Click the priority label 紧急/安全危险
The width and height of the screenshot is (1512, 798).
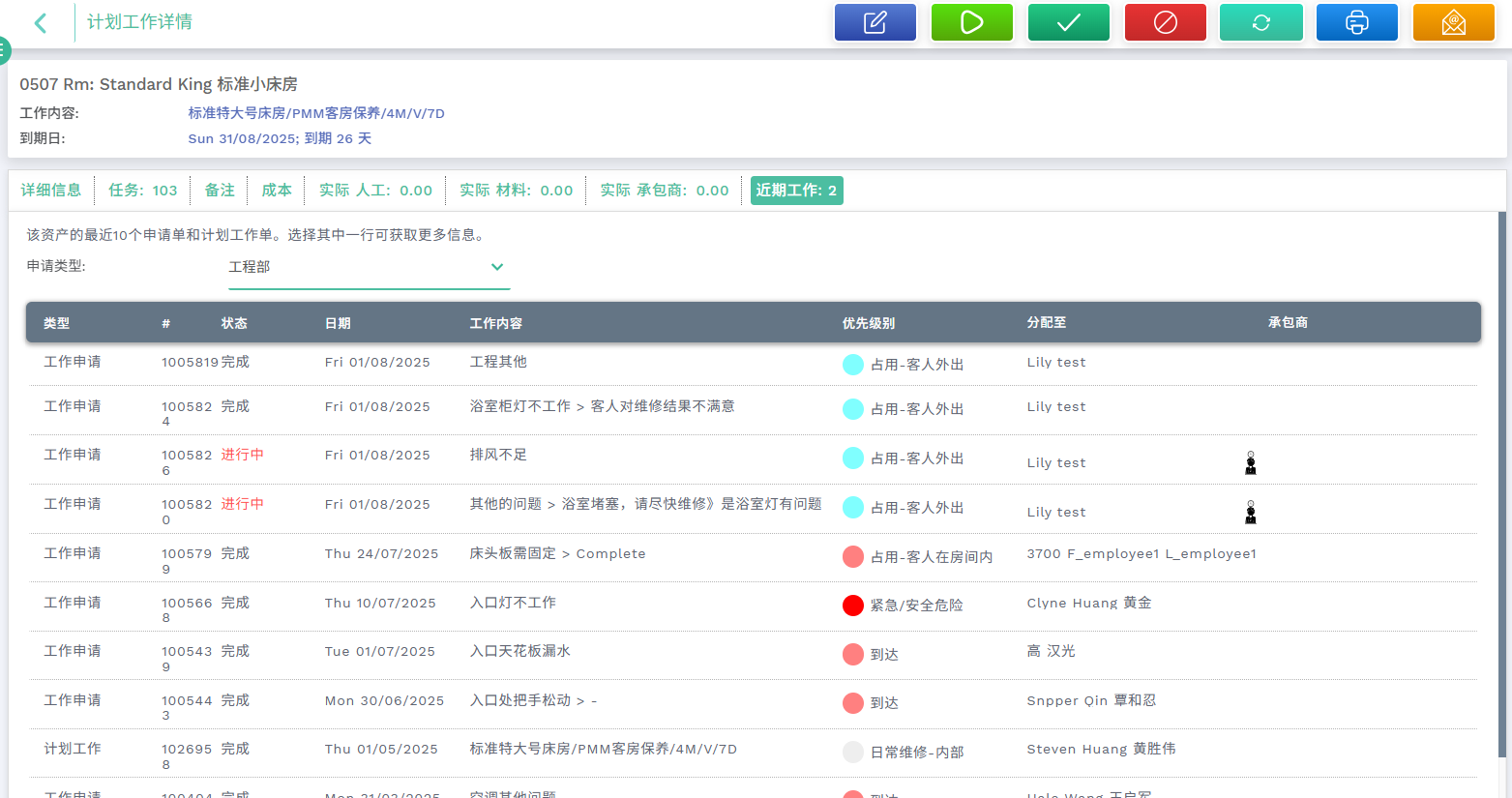coord(917,606)
